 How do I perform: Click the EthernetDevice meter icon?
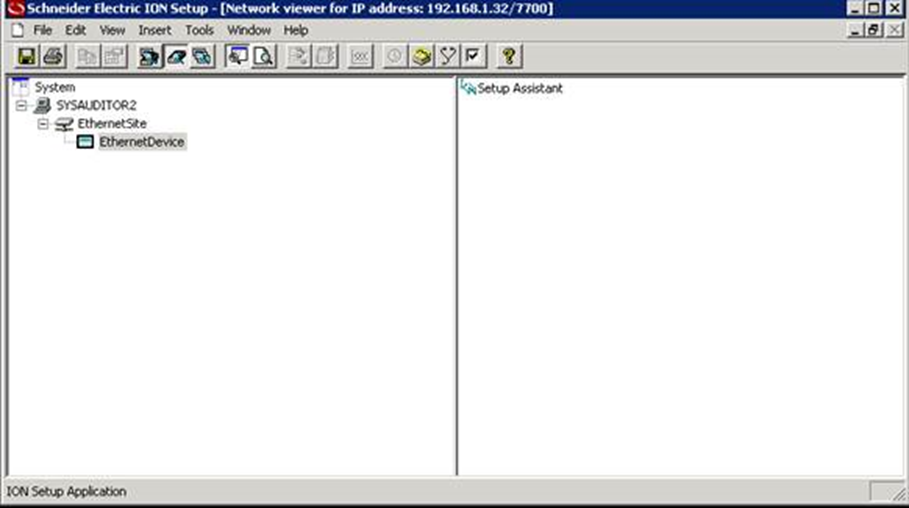(x=85, y=142)
